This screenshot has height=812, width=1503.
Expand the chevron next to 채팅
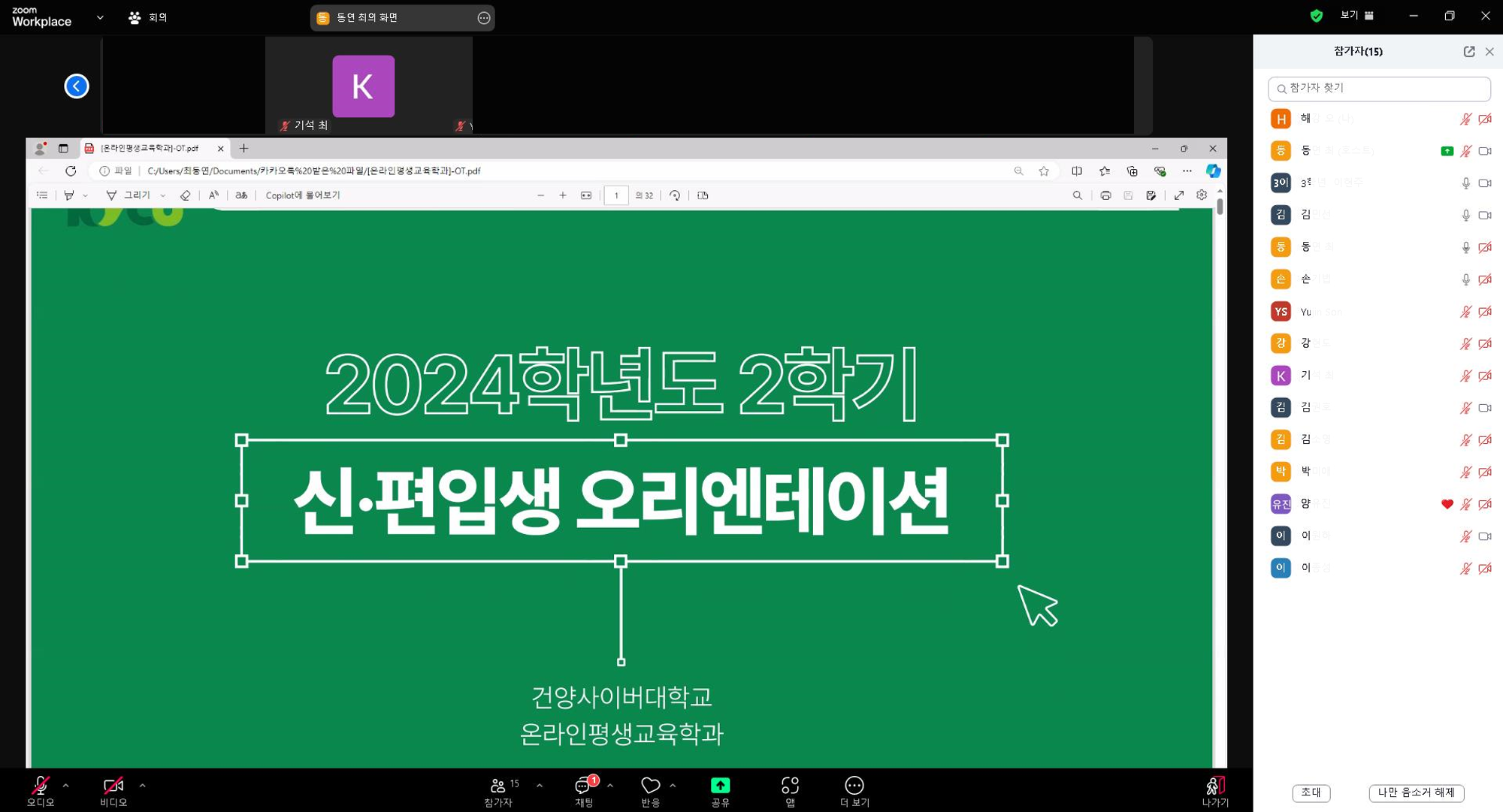click(610, 786)
